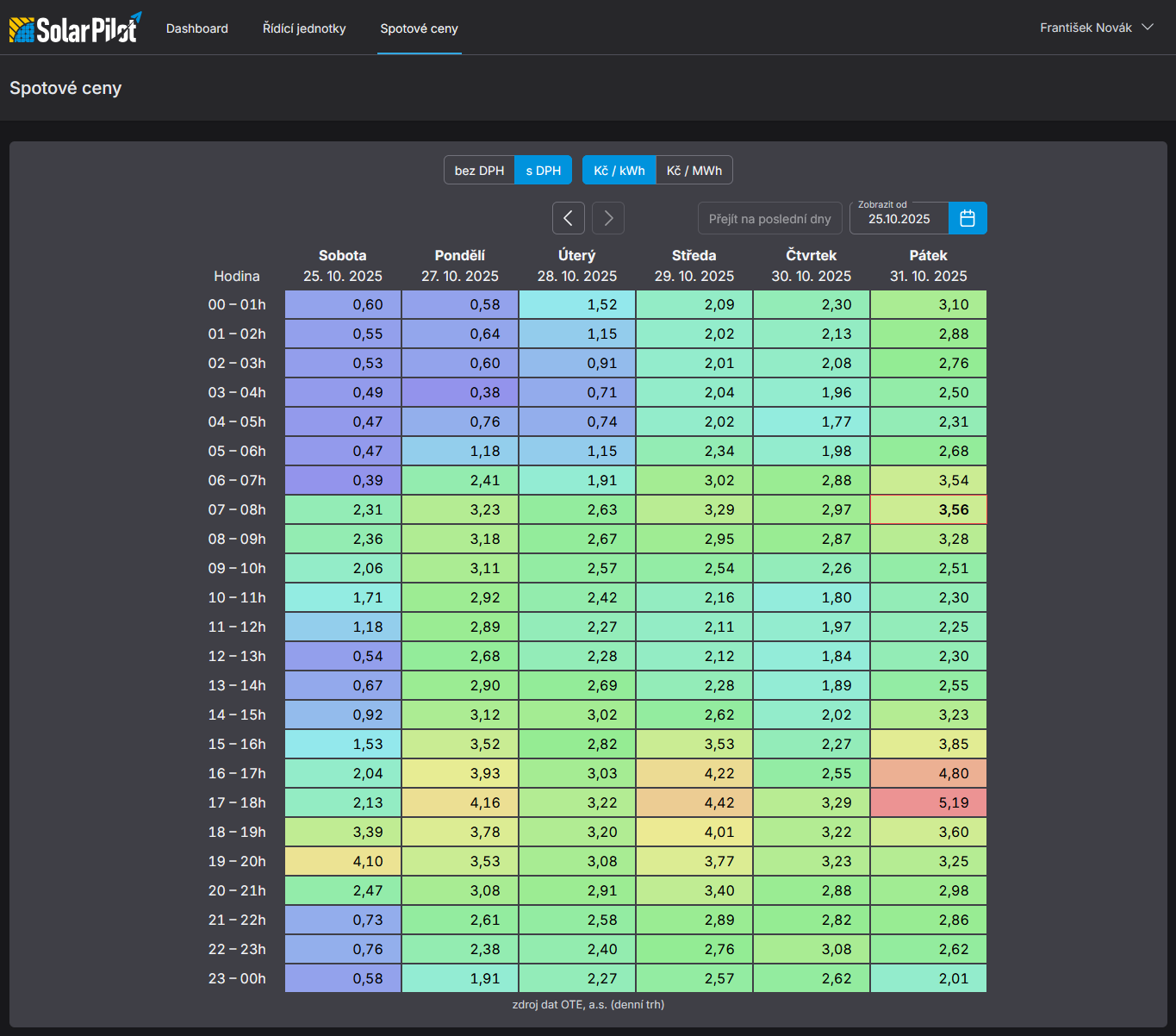Click the SolarPilot logo
Screen dimensions: 1176x1036
tap(75, 28)
